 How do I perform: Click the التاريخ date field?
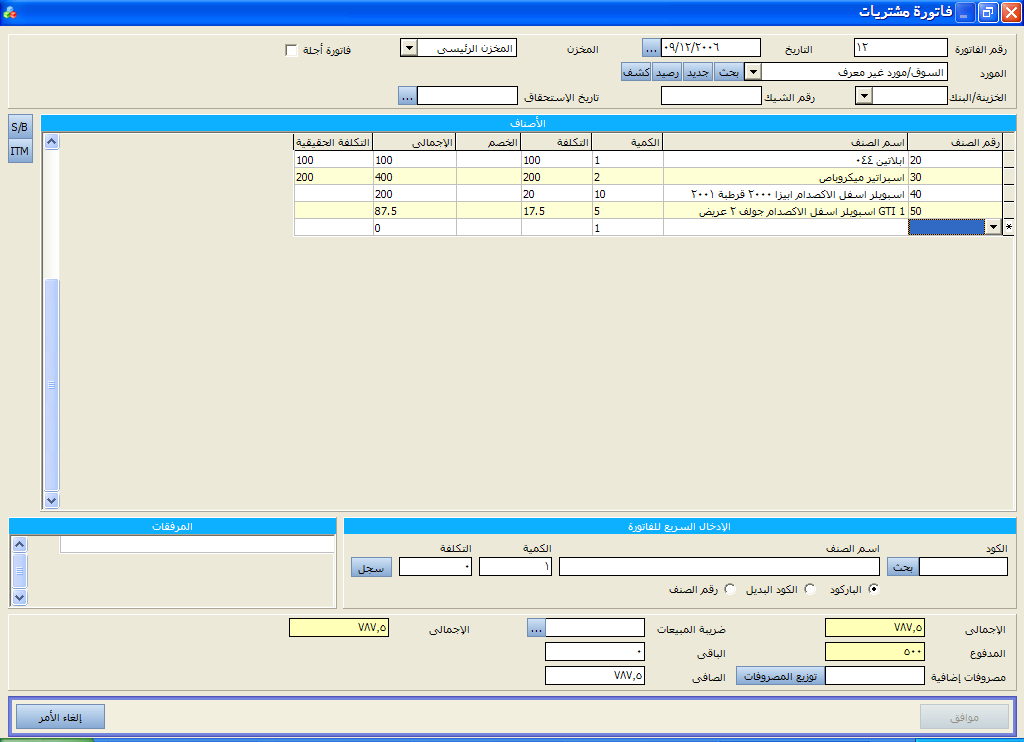(711, 48)
